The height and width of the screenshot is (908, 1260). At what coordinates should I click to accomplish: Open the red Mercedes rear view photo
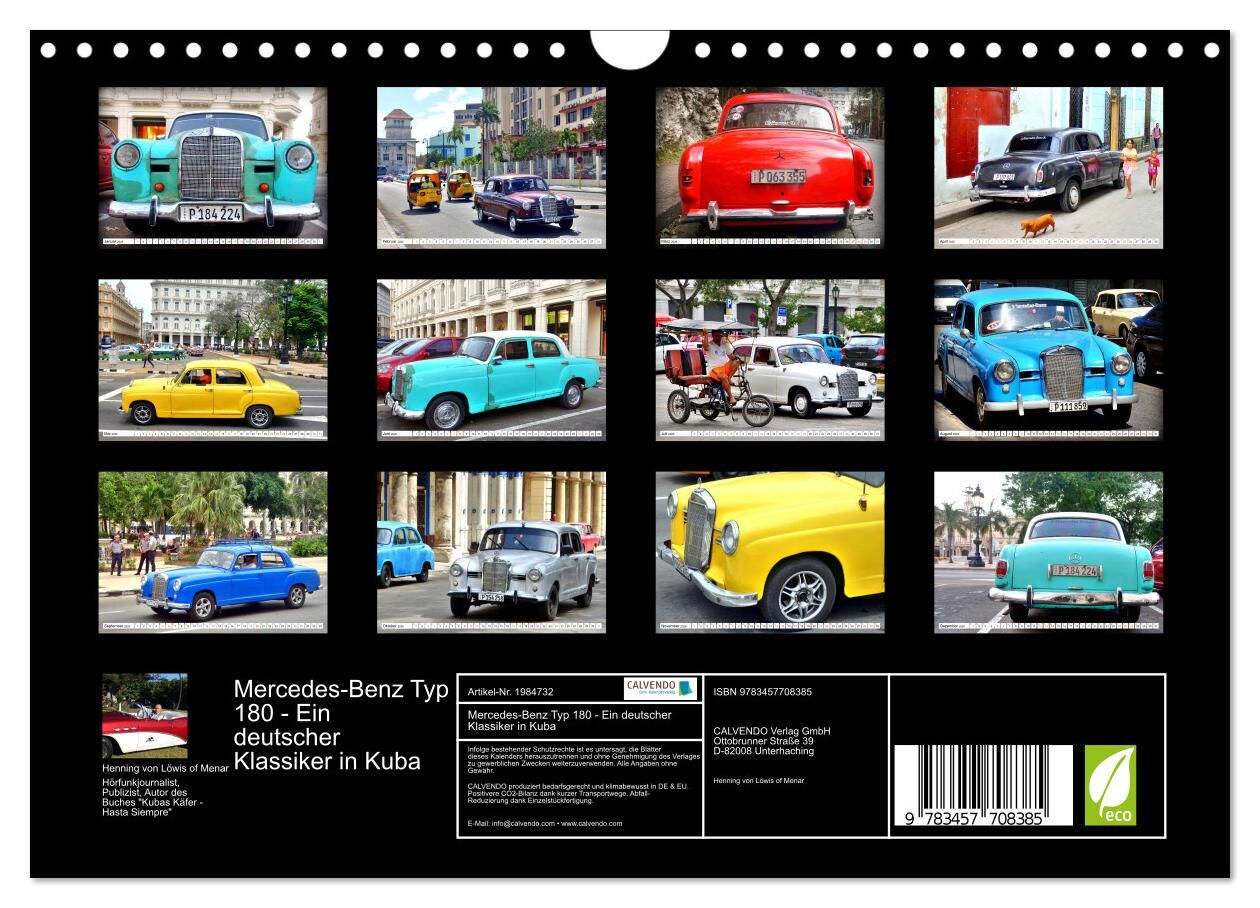point(769,166)
